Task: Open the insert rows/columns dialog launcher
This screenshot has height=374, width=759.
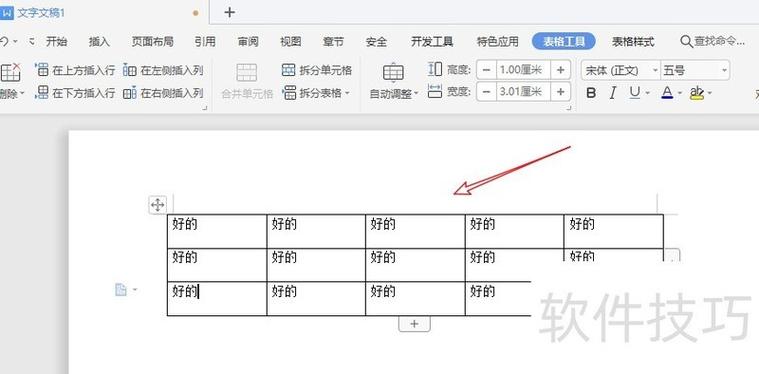Action: click(x=205, y=108)
